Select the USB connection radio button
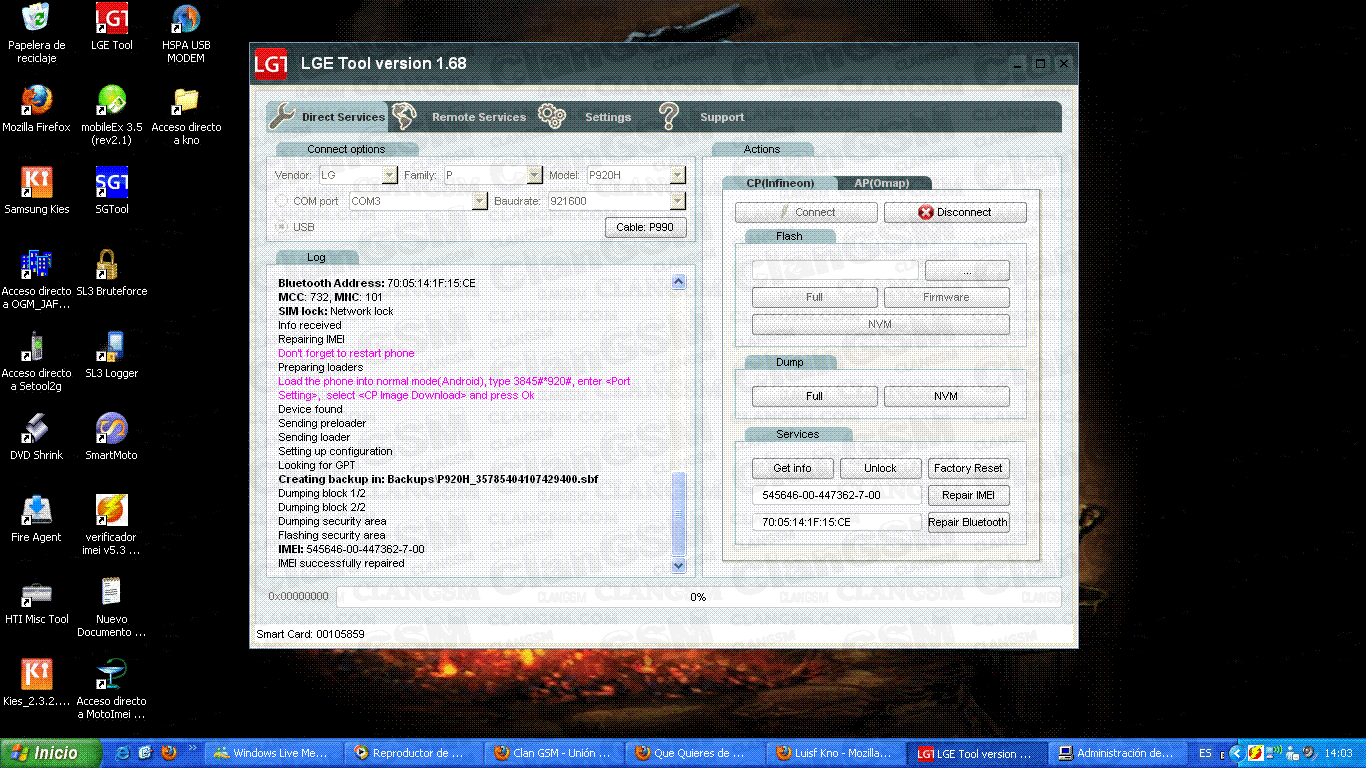1366x768 pixels. 281,226
